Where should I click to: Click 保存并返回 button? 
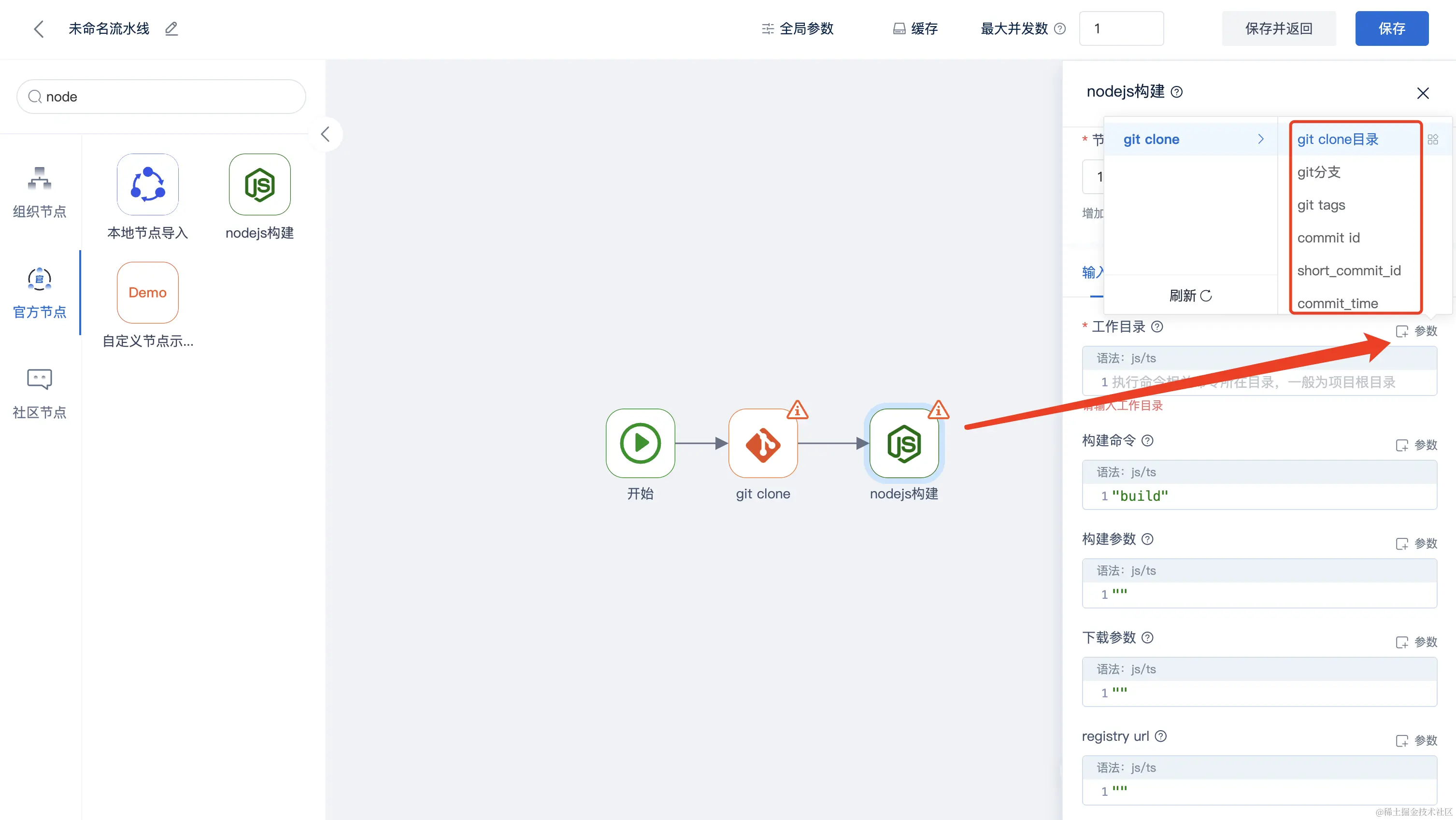click(1279, 29)
